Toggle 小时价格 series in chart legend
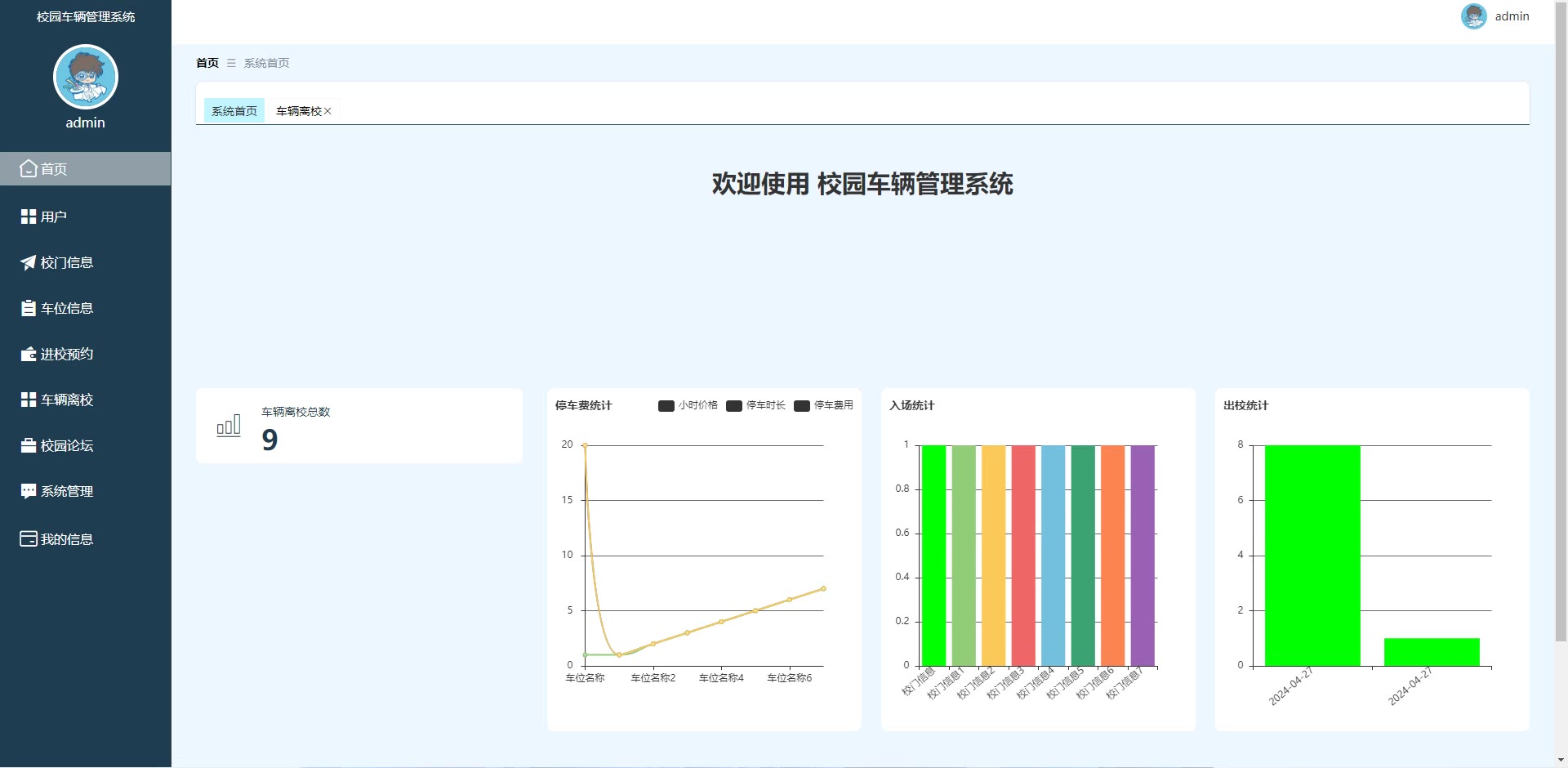 [x=688, y=405]
